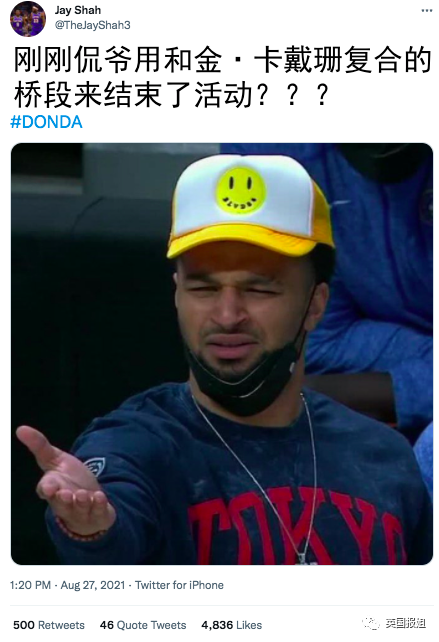The height and width of the screenshot is (642, 439).
Task: View the 46 Quote Tweets list
Action: (x=143, y=625)
